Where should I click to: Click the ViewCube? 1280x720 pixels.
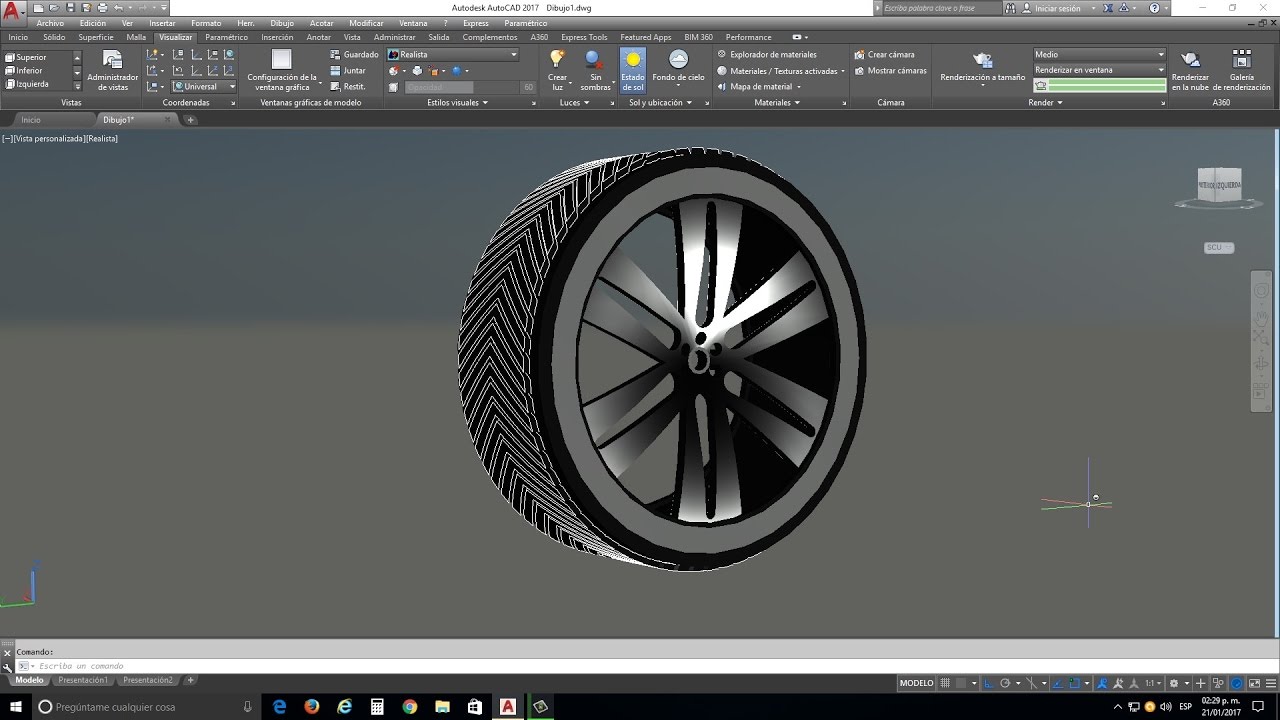tap(1219, 185)
